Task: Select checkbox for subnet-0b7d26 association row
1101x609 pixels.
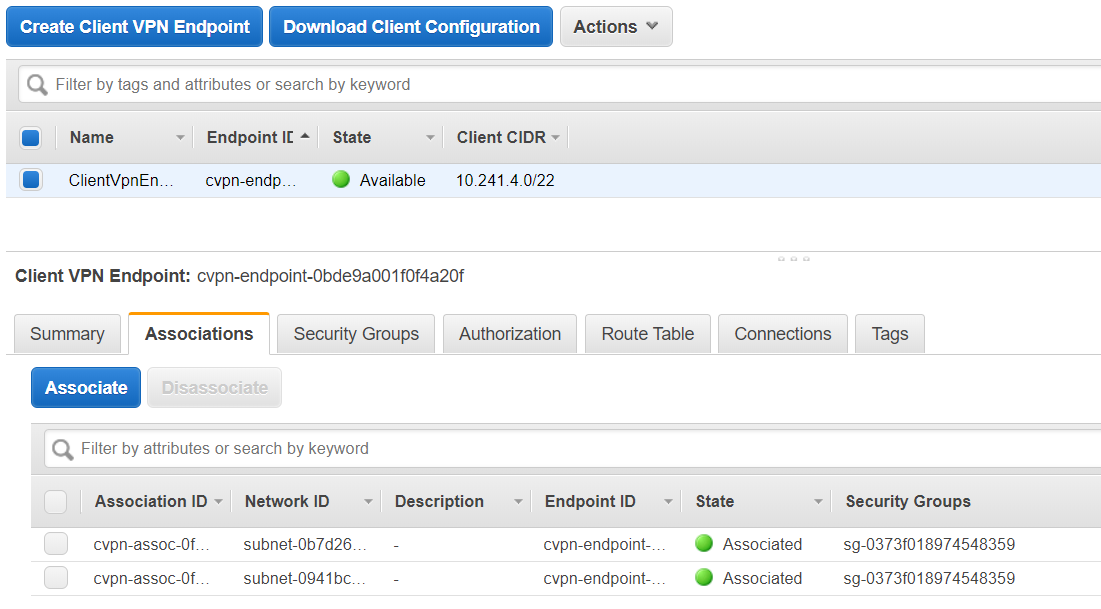Action: [x=56, y=544]
